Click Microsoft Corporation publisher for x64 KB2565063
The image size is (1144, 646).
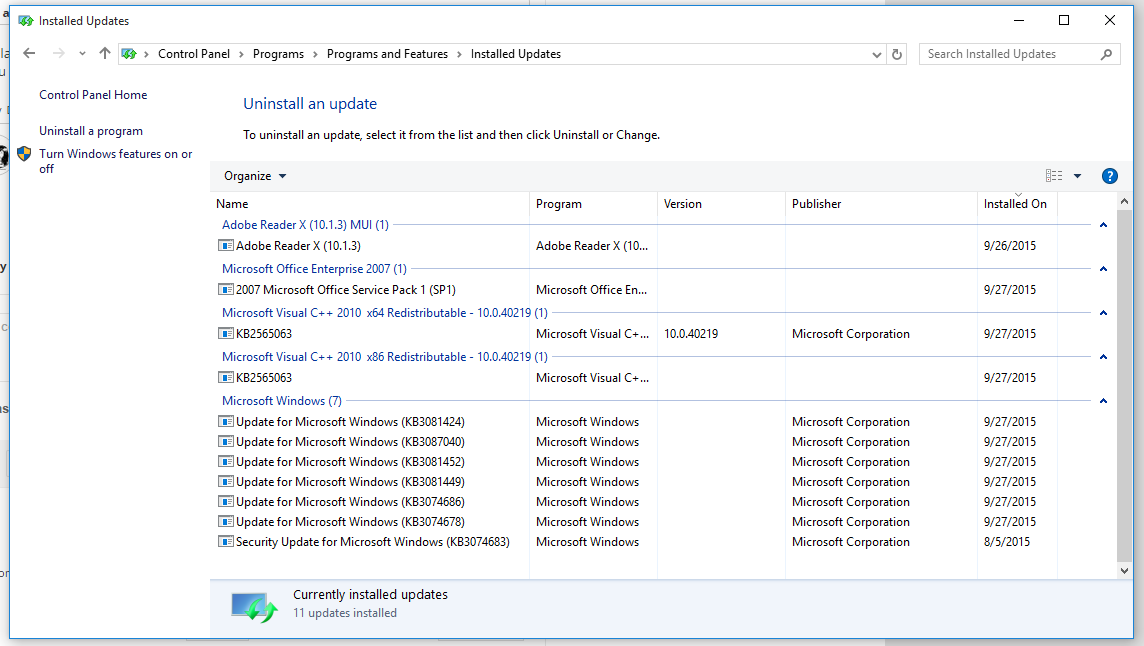(851, 334)
